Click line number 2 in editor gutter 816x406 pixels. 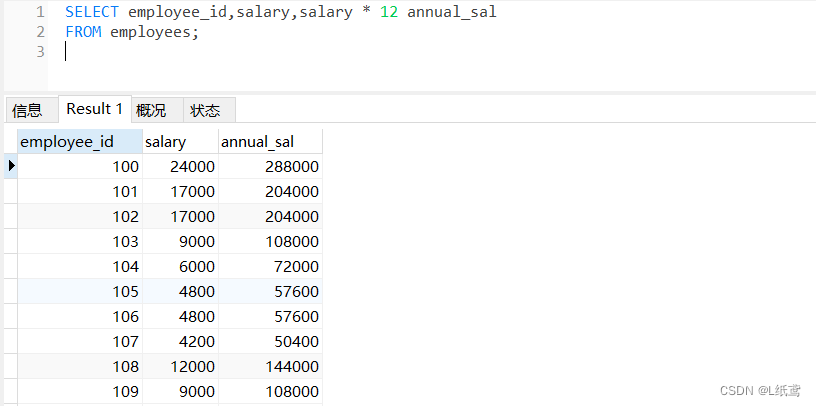click(40, 32)
